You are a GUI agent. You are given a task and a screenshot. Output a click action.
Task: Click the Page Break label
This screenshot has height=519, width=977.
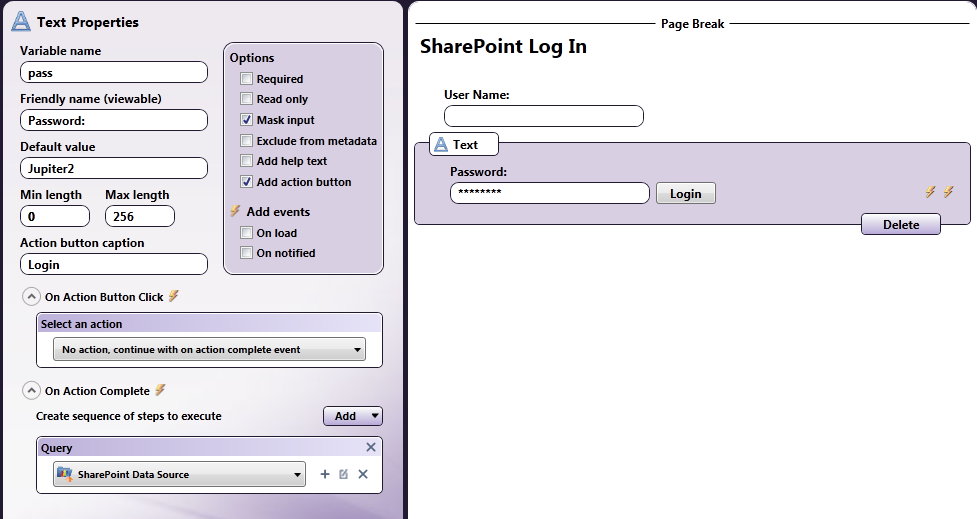coord(692,24)
